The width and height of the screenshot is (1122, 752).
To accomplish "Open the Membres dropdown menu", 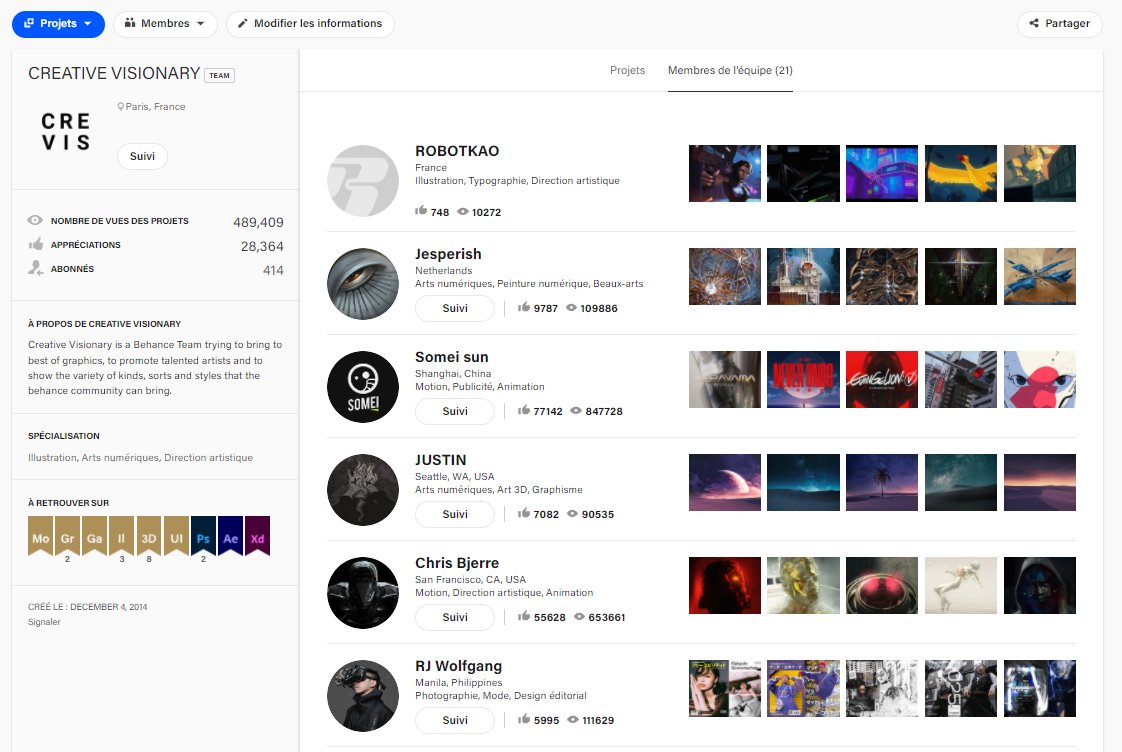I will (x=165, y=24).
